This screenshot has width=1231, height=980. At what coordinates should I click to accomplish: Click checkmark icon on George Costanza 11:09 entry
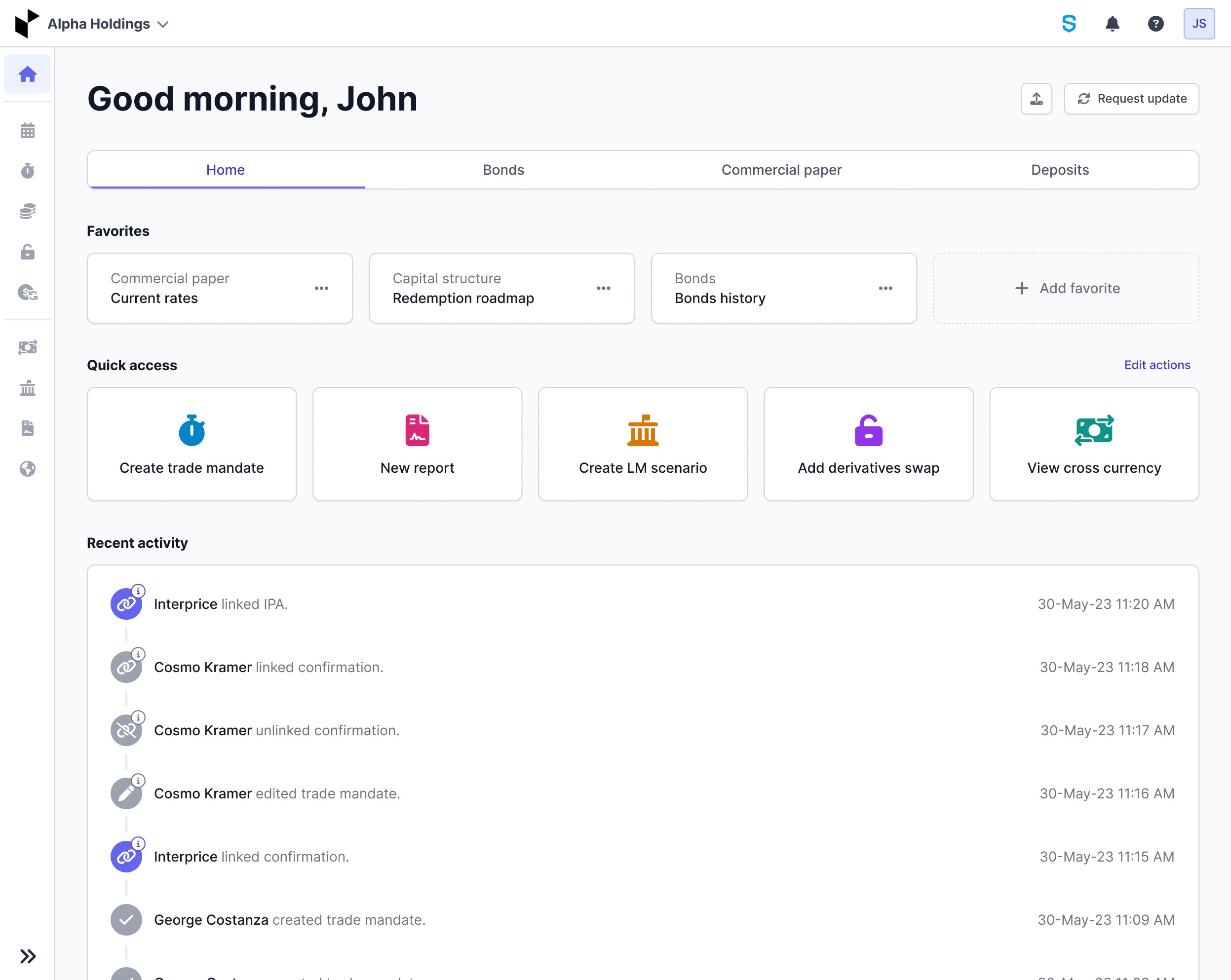click(x=126, y=919)
